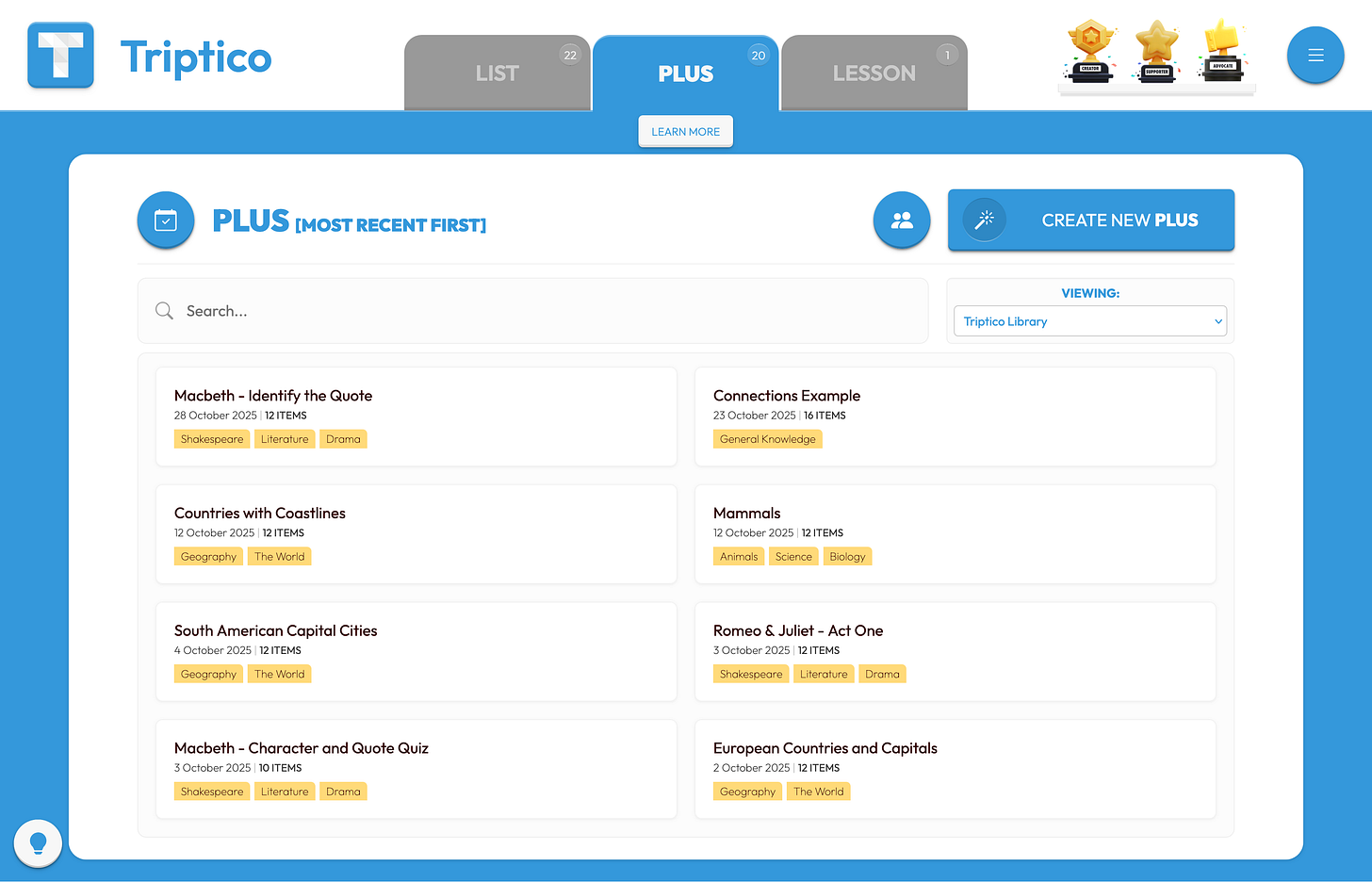
Task: Click Geography tag on Countries with Coastlines
Action: pos(209,557)
